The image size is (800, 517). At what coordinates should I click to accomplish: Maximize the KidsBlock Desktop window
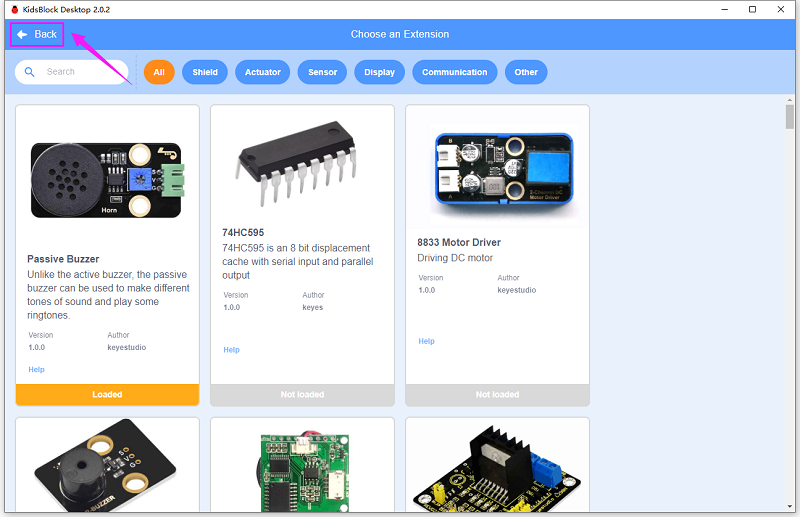point(752,9)
